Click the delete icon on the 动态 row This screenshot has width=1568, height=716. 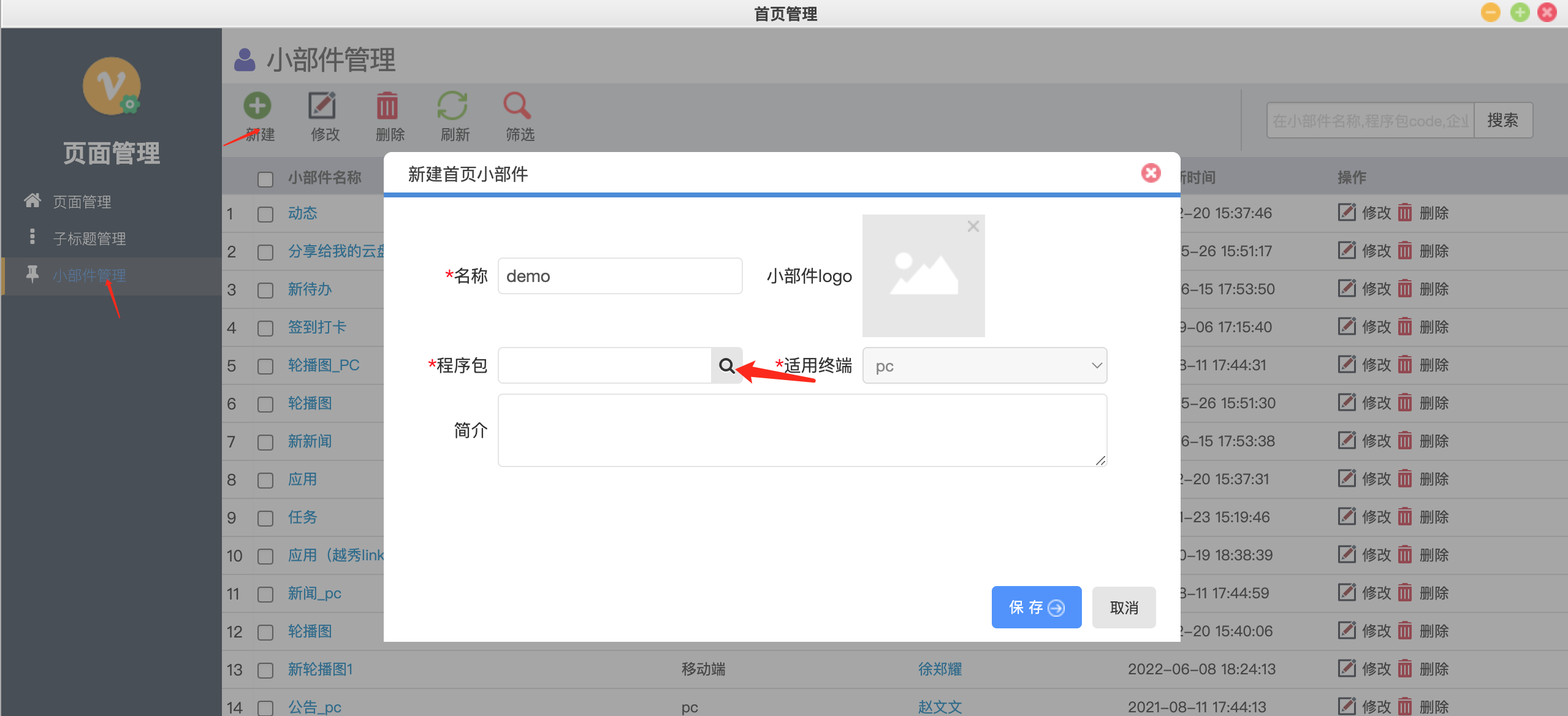tap(1404, 213)
